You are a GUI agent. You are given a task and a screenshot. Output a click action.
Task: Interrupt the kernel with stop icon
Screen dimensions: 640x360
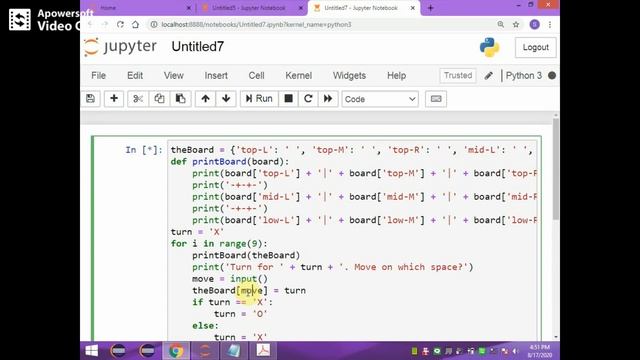coord(289,99)
